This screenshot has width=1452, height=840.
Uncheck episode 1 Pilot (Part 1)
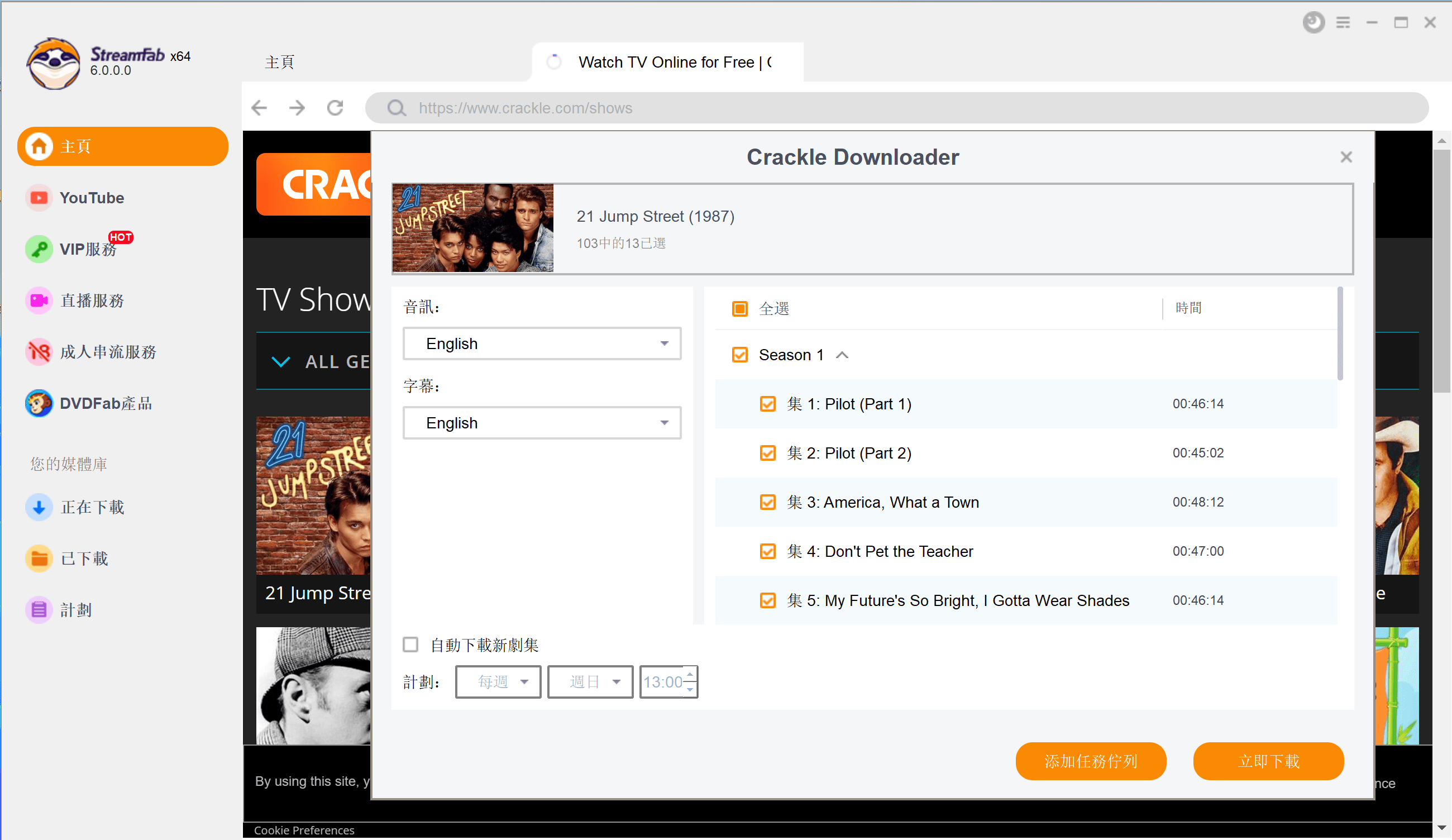pyautogui.click(x=767, y=404)
